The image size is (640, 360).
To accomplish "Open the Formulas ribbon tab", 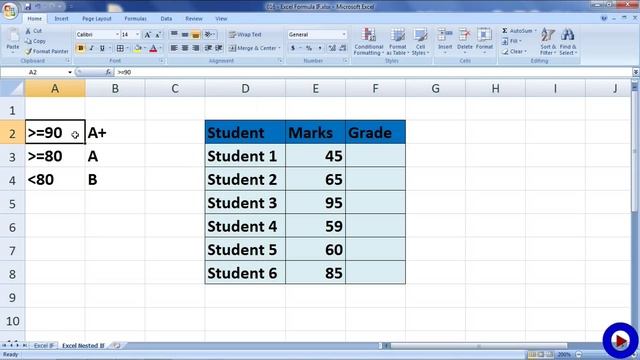I will pyautogui.click(x=135, y=19).
